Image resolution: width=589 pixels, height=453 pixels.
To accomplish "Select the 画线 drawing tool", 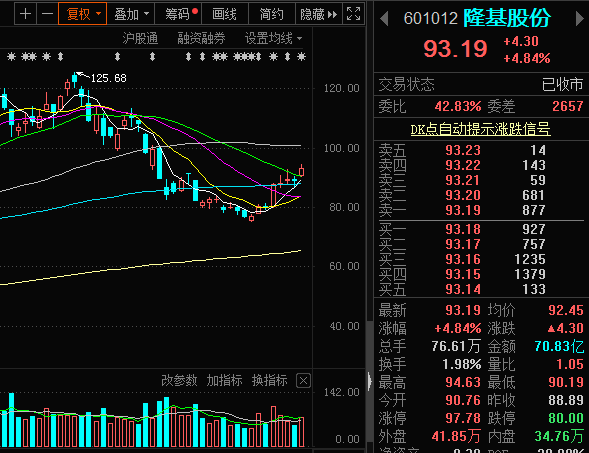I will (225, 14).
